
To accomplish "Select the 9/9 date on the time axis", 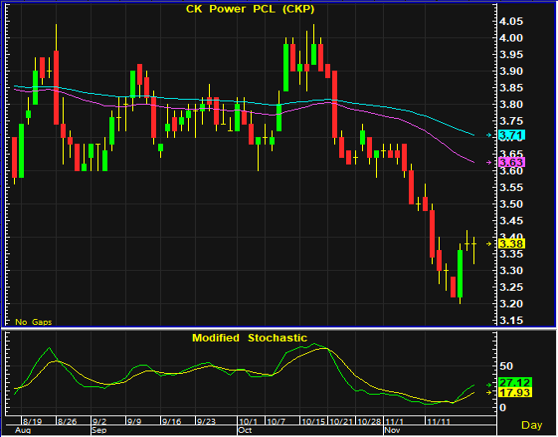I will (134, 421).
